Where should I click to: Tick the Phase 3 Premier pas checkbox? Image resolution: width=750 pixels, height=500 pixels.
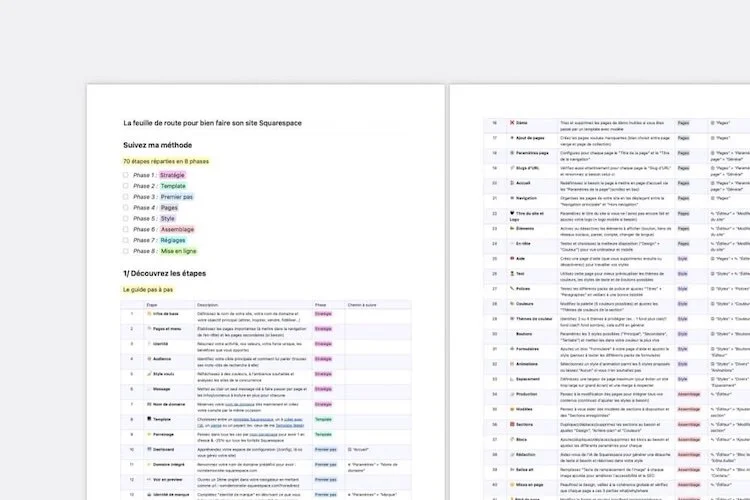125,197
